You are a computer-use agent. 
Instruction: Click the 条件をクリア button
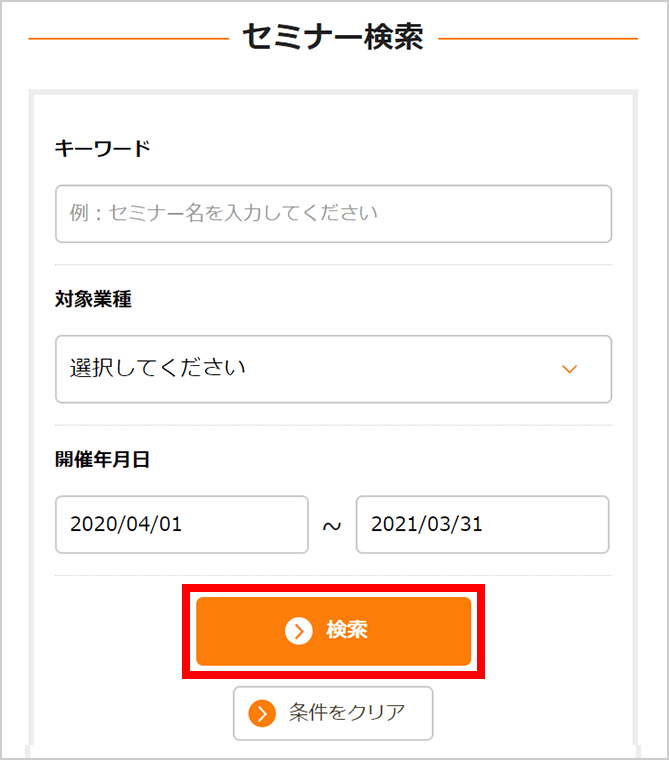click(333, 713)
